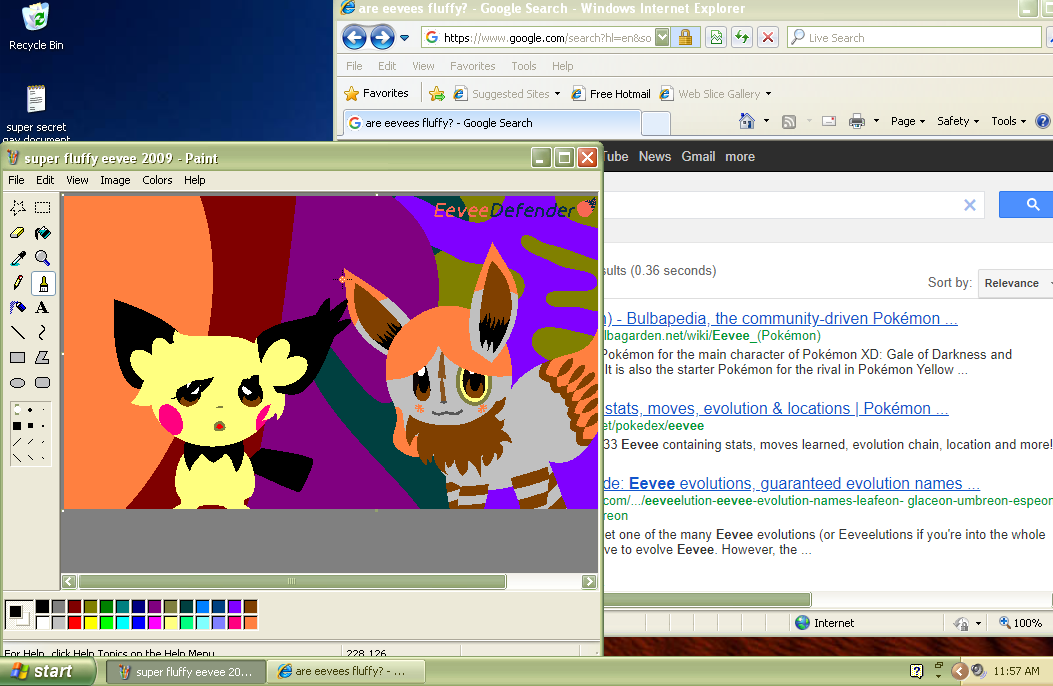Choose the Free-Form Select star tool

coord(18,208)
